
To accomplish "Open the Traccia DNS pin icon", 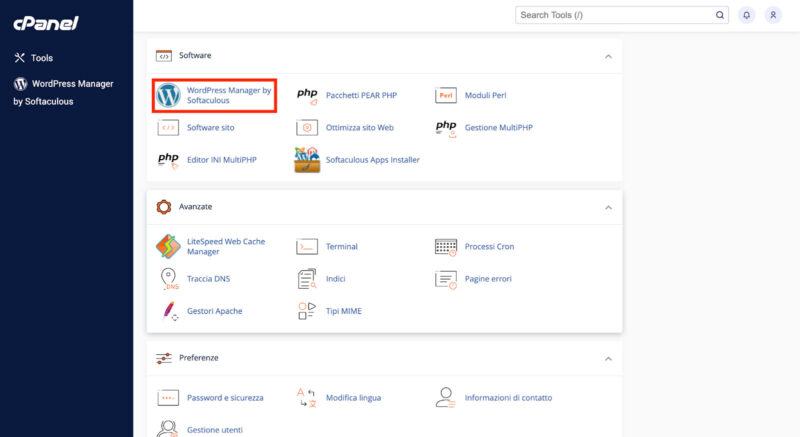I will (x=169, y=279).
